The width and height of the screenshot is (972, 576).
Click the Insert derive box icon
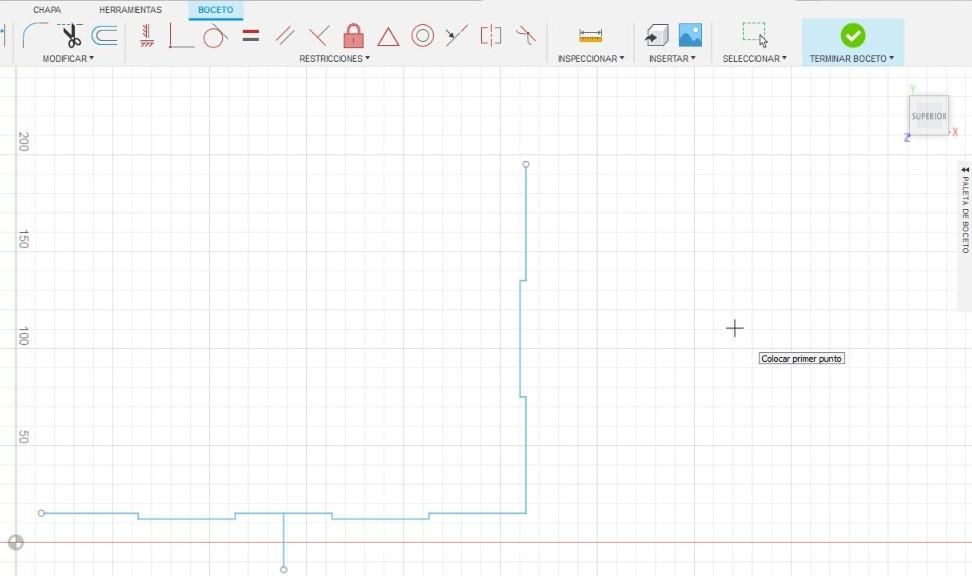656,35
